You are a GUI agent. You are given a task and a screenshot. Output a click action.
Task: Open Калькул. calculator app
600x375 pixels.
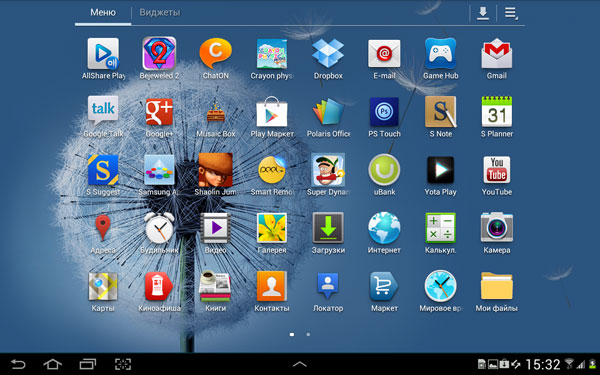[x=440, y=228]
